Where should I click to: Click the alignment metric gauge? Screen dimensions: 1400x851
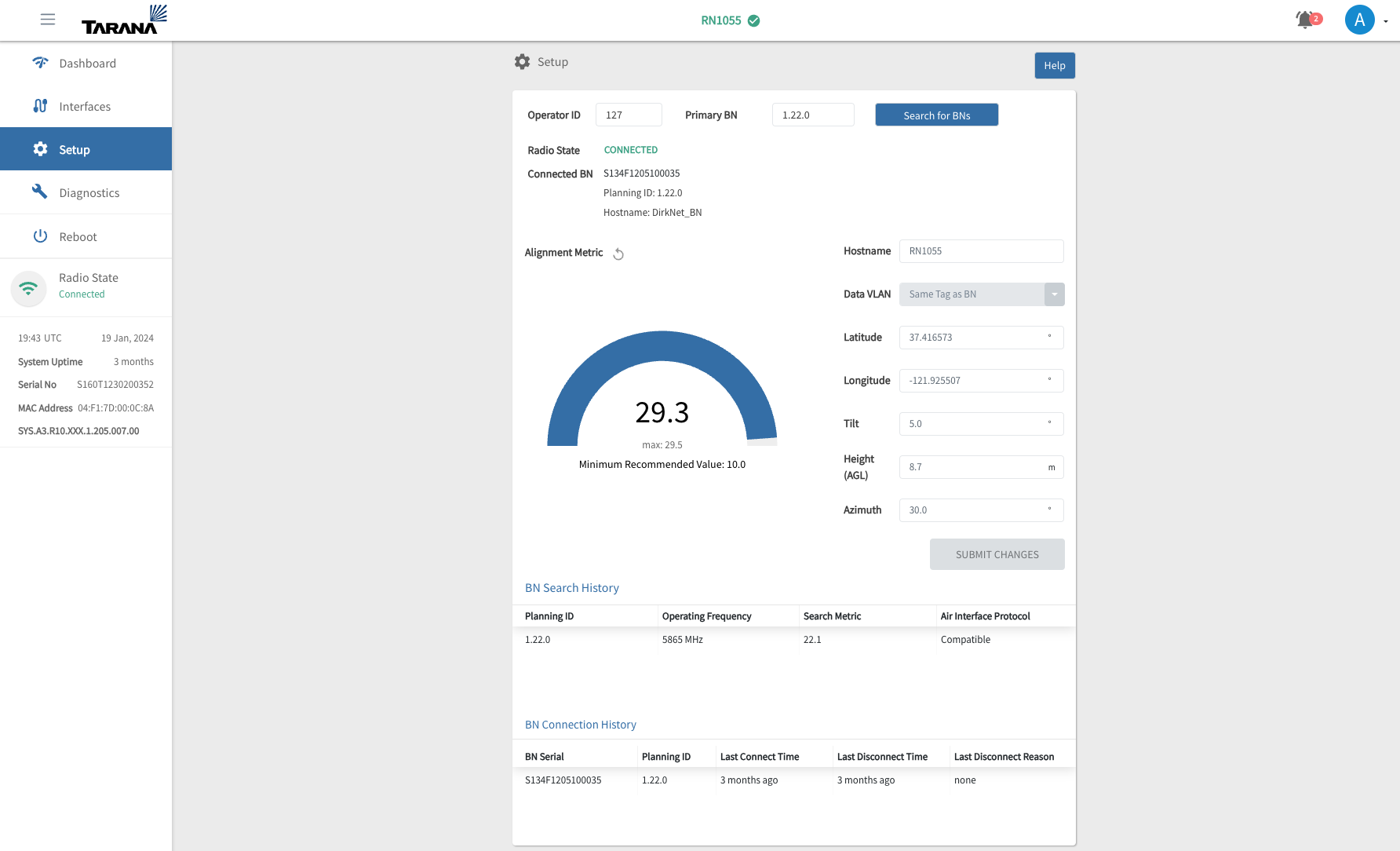tap(662, 390)
